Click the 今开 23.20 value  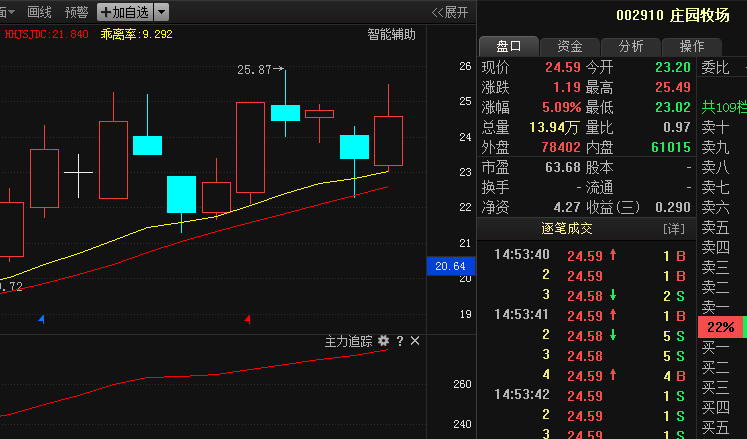pos(673,67)
